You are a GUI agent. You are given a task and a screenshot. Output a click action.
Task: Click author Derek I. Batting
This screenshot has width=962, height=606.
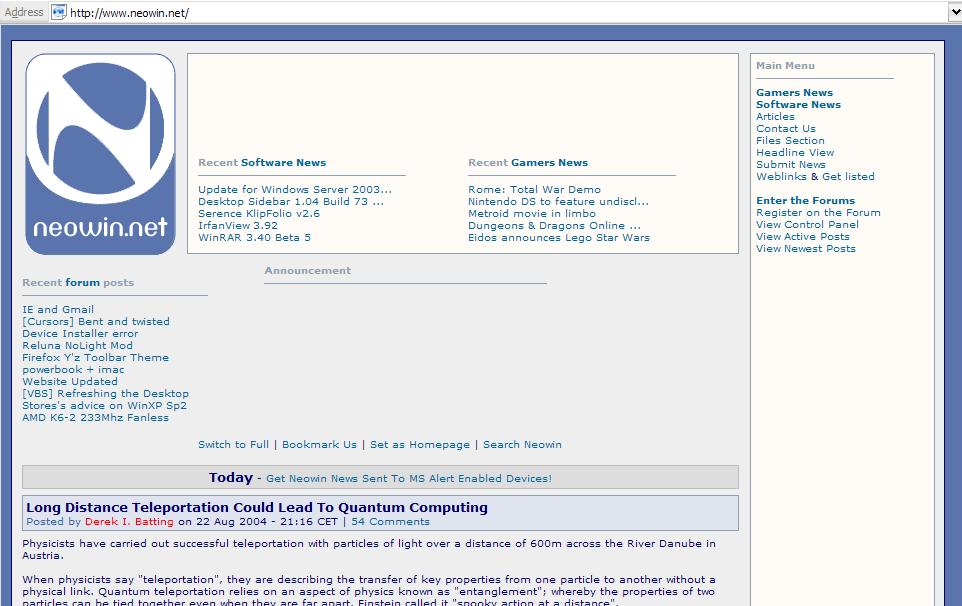pyautogui.click(x=129, y=522)
